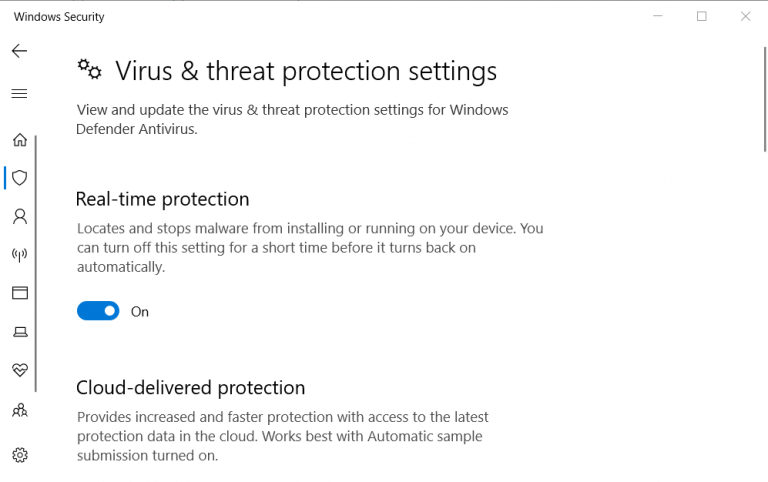Maximize the Windows Security window
Image resolution: width=768 pixels, height=482 pixels.
coord(701,16)
